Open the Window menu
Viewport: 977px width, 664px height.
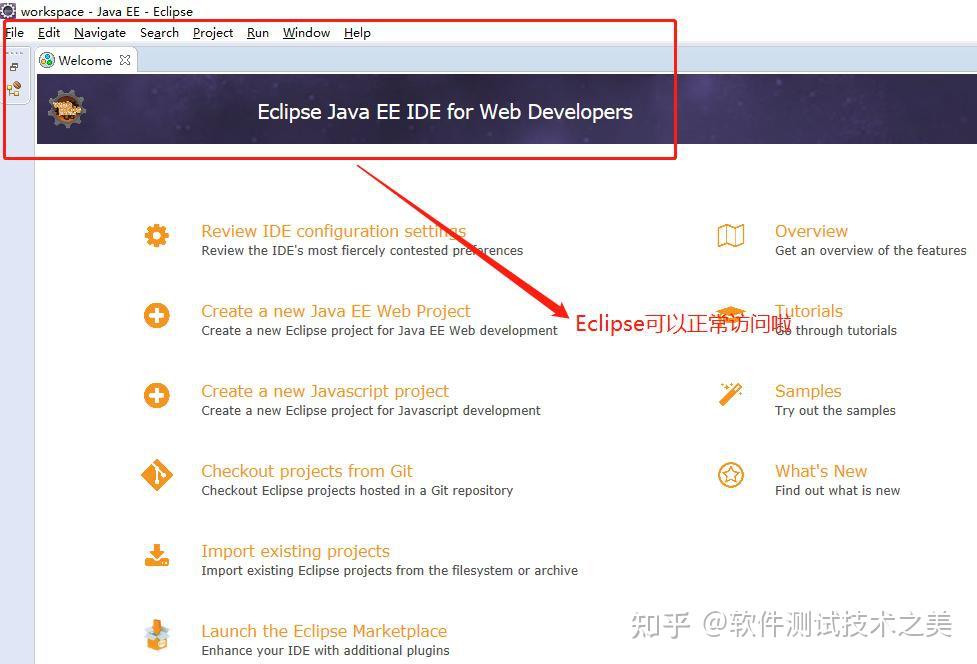tap(305, 32)
